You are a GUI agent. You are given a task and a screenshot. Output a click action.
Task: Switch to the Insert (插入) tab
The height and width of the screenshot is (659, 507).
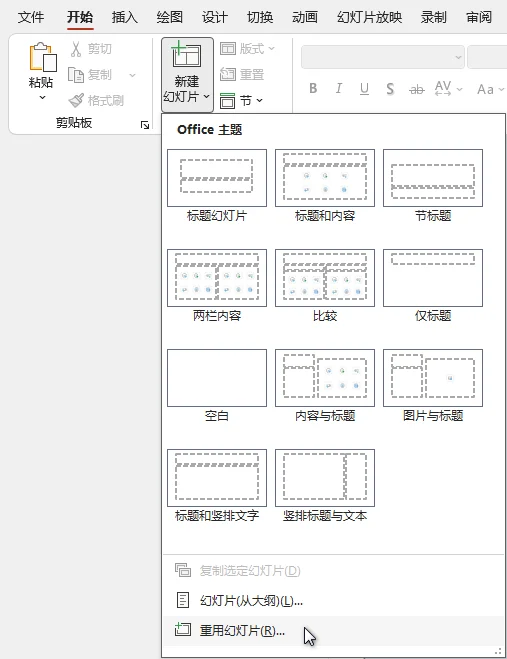[x=124, y=17]
